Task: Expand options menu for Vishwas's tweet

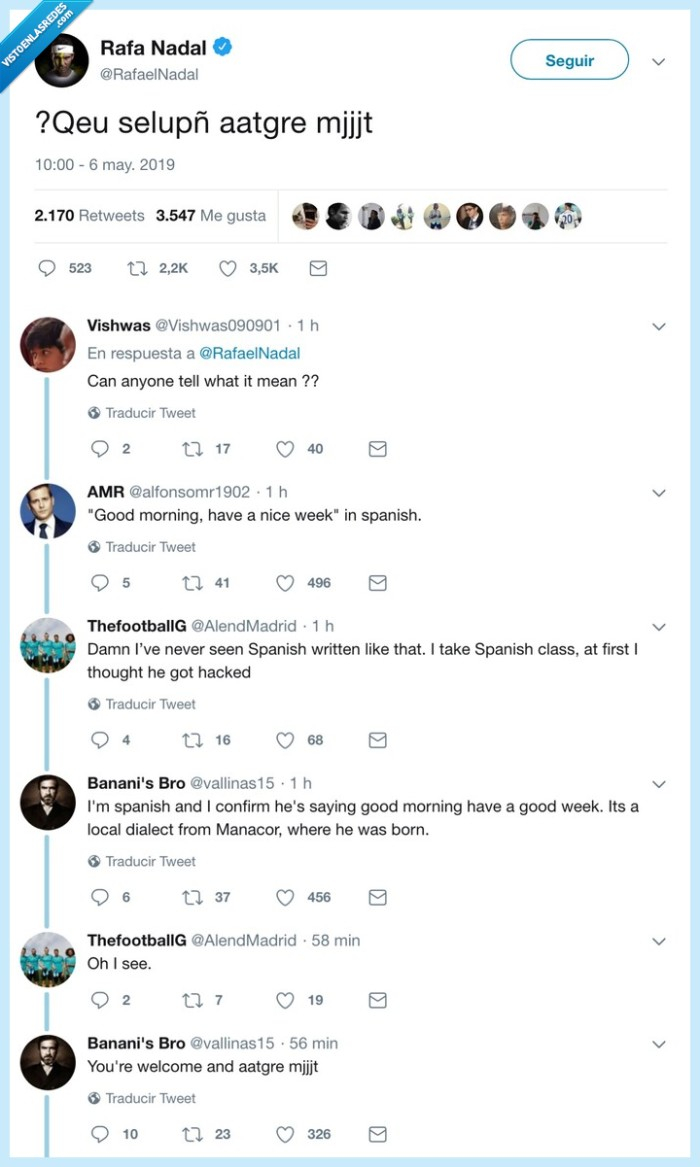Action: 658,326
